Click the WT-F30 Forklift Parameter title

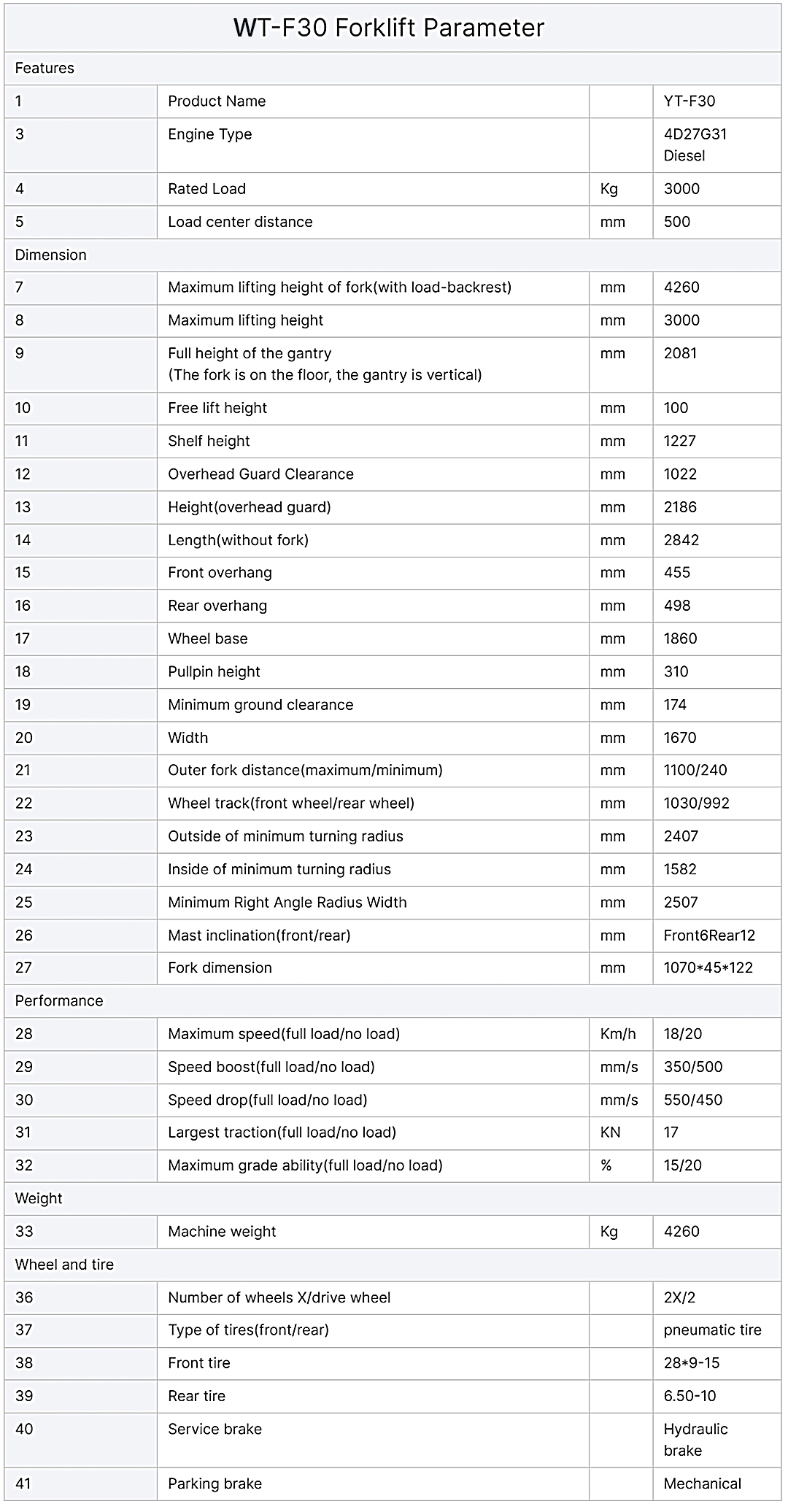pyautogui.click(x=389, y=28)
